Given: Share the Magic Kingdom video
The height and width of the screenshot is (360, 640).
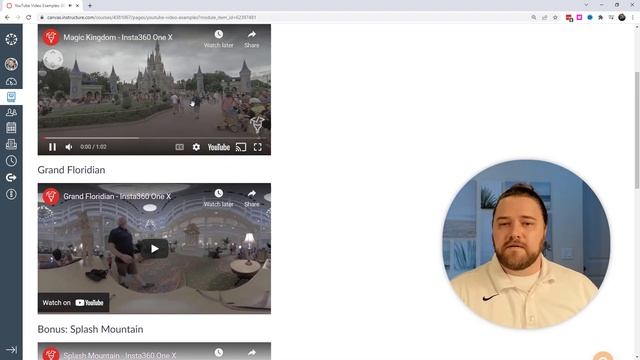Looking at the screenshot, I should [252, 39].
